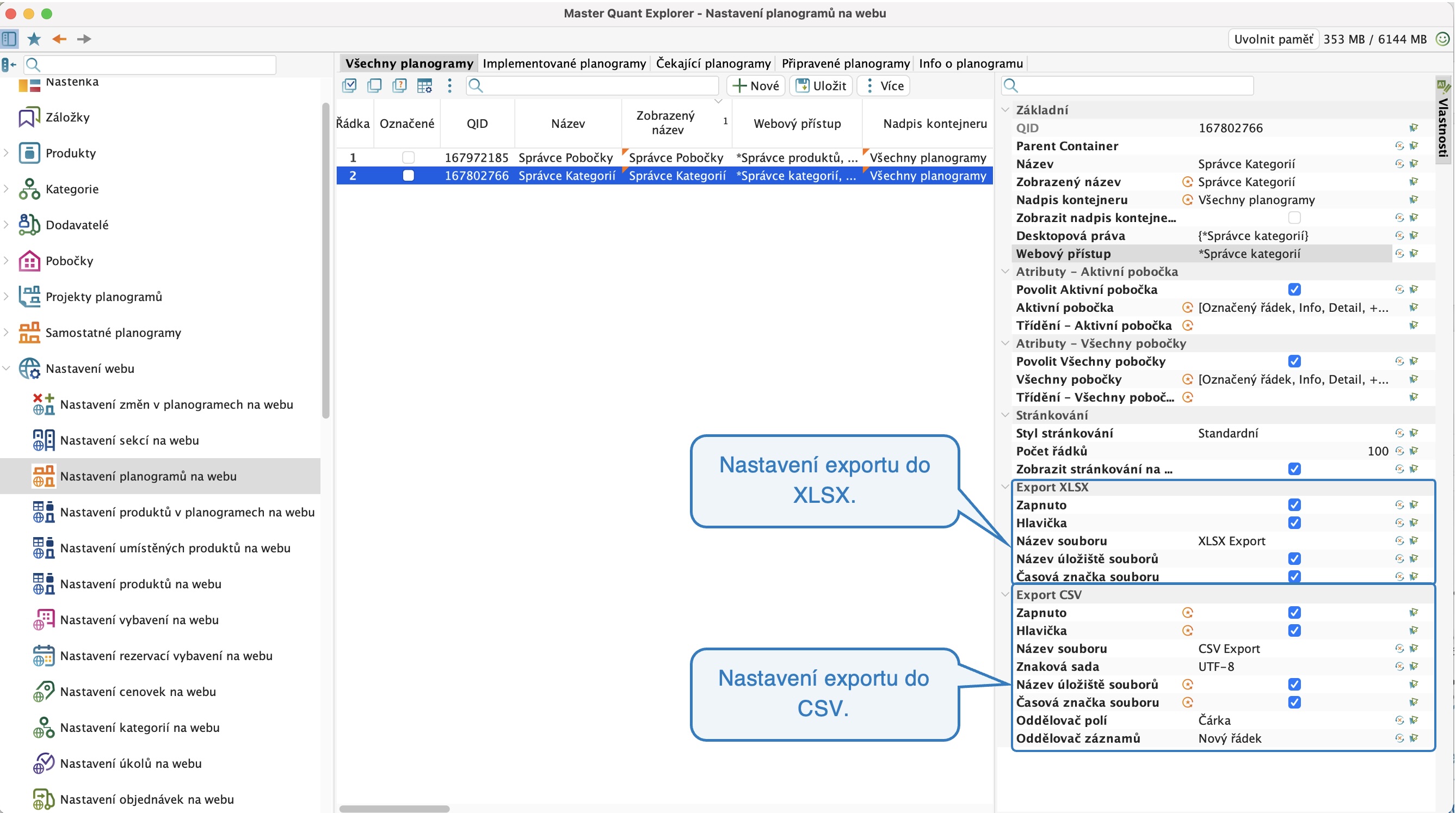Collapse the Základní properties section
This screenshot has height=813, width=1456.
point(1005,110)
